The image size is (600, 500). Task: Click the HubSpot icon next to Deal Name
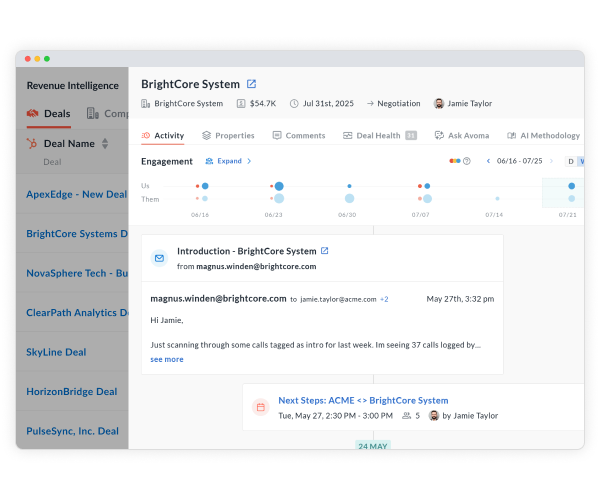[x=32, y=143]
